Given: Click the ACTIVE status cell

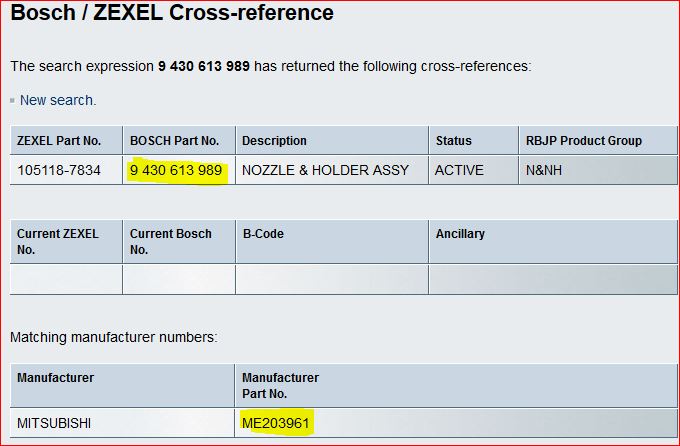Looking at the screenshot, I should point(459,170).
